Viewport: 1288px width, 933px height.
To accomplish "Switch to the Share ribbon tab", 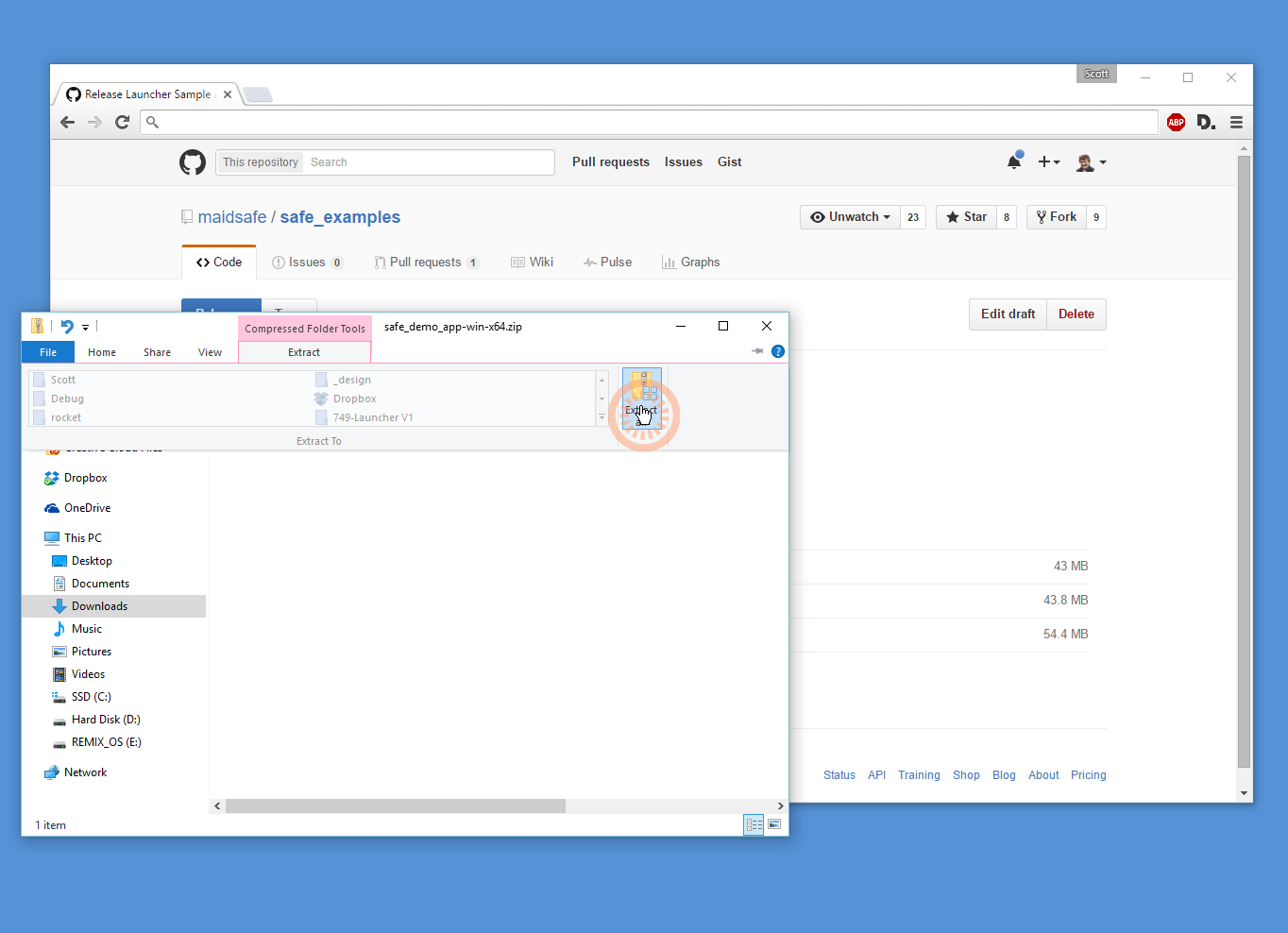I will [157, 352].
